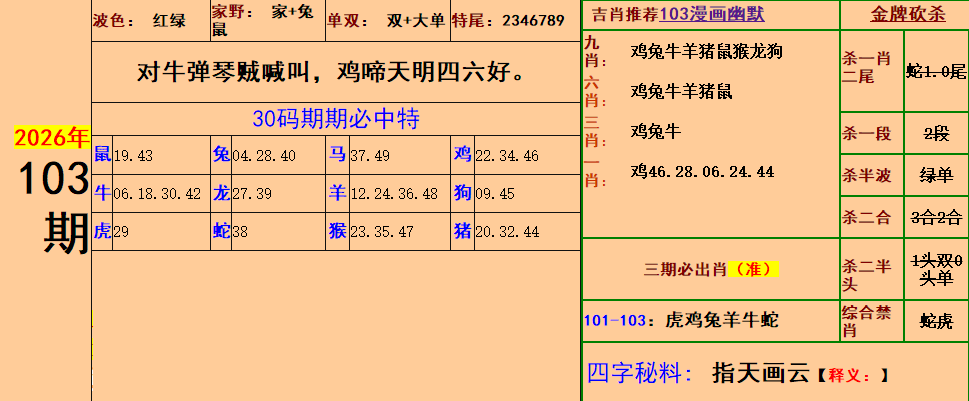Select the 龙 zodiac label

pos(221,193)
